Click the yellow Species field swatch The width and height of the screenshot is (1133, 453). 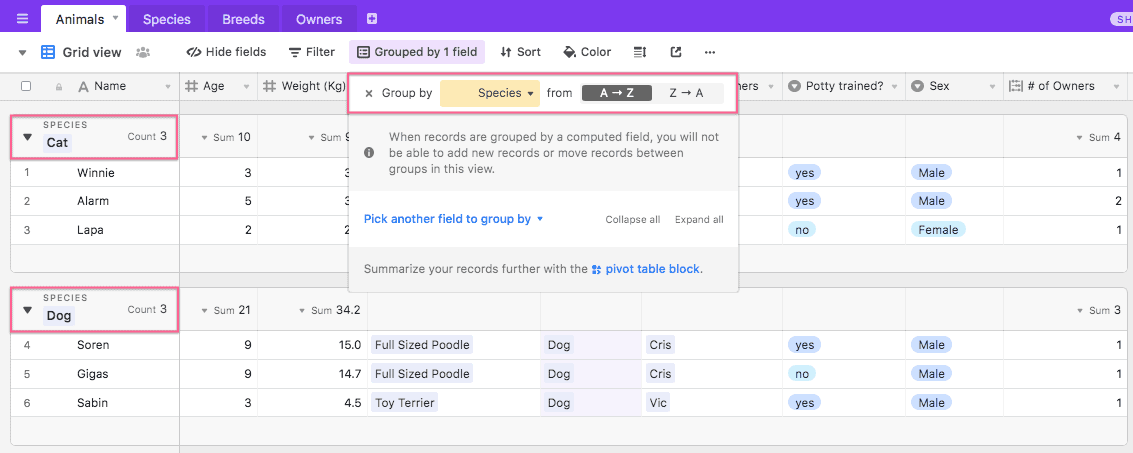(457, 93)
